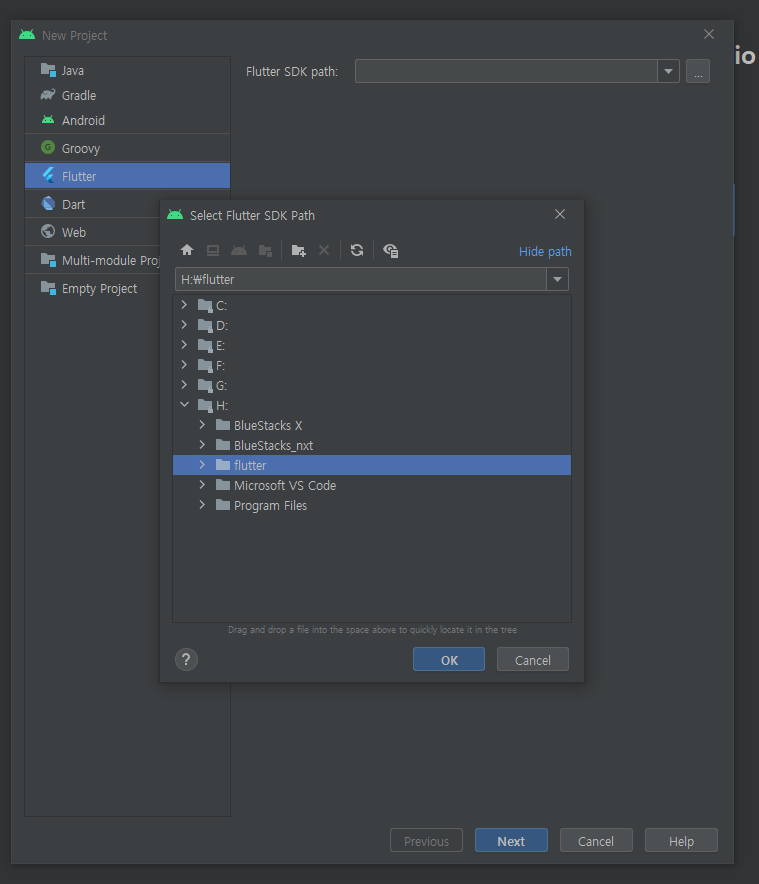This screenshot has width=759, height=884.
Task: Expand the flutter folder chevron
Action: (x=202, y=465)
